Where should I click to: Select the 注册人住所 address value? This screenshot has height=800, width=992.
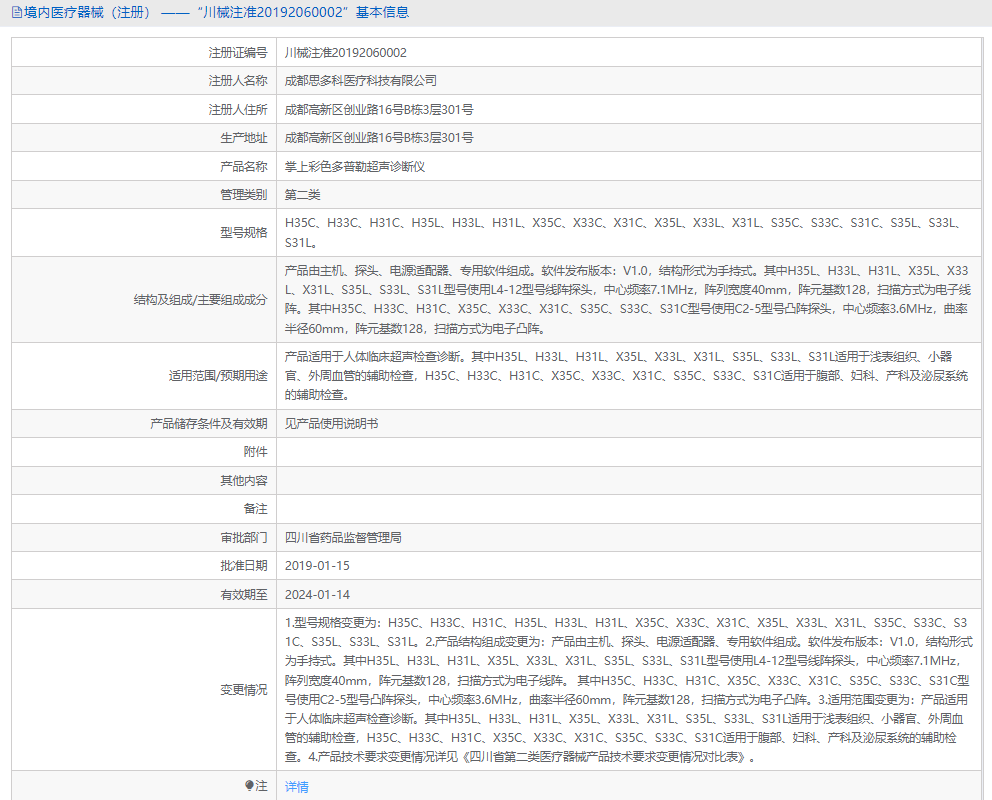click(x=379, y=109)
